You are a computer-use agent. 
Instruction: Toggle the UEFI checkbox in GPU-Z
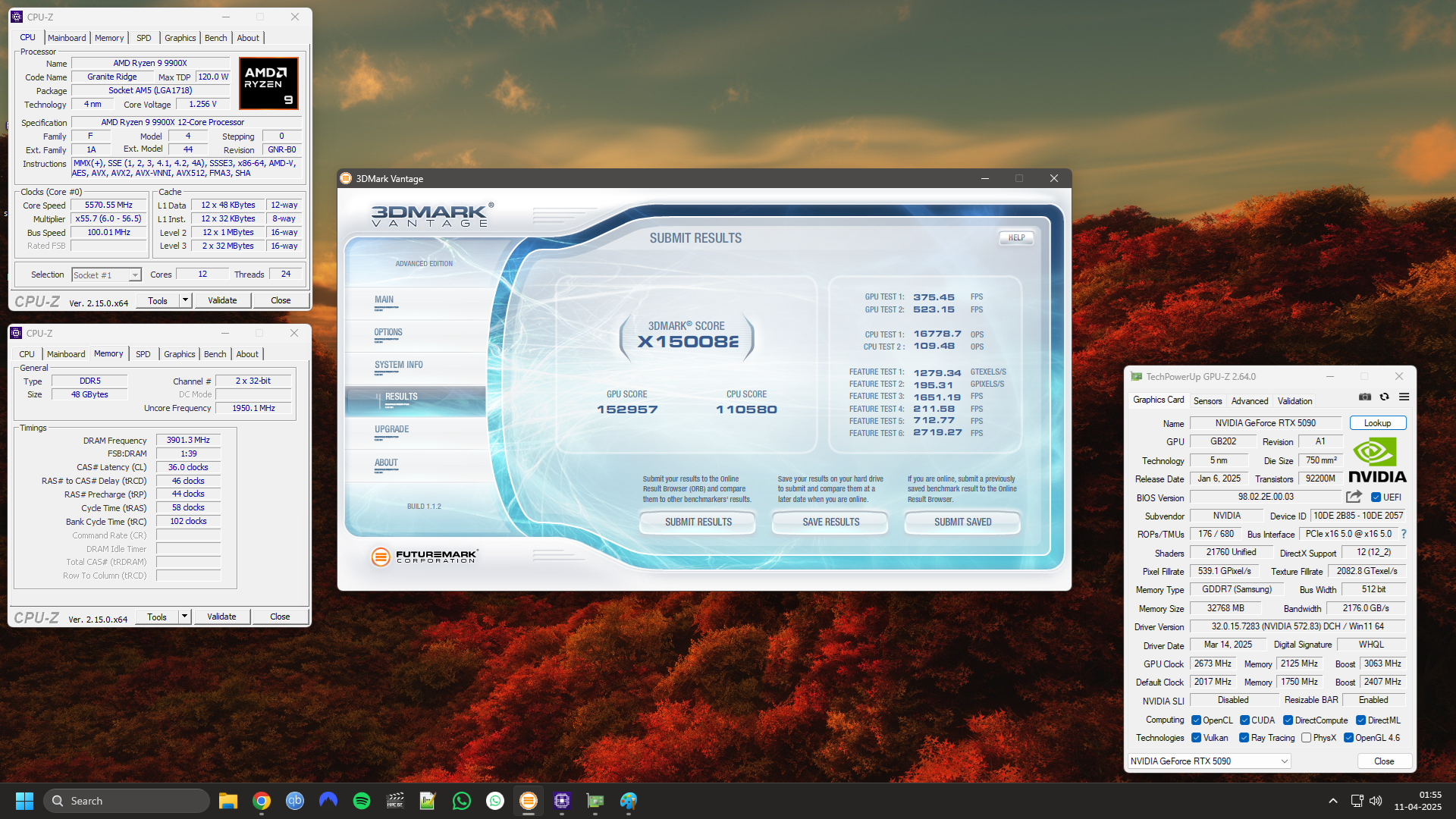tap(1376, 497)
